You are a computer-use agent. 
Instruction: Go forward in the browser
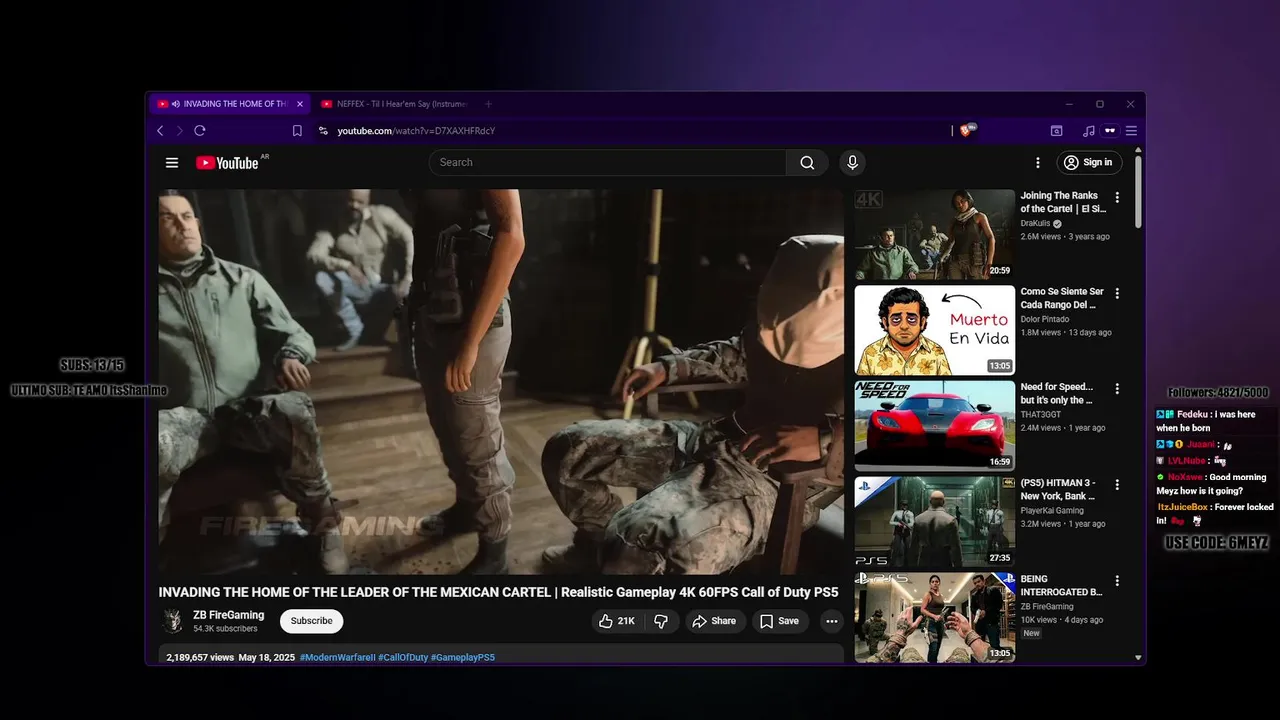(180, 131)
